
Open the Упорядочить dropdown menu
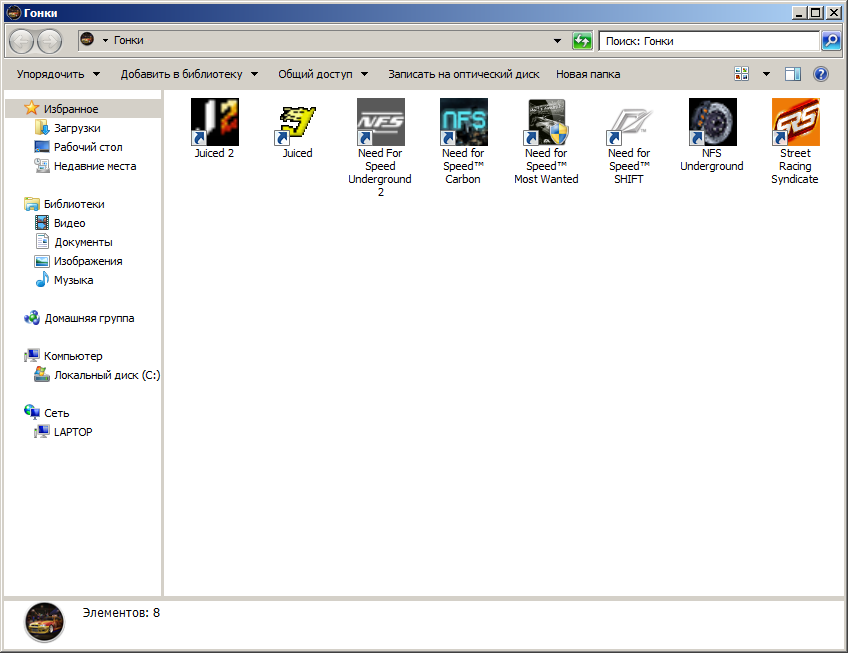pos(58,74)
